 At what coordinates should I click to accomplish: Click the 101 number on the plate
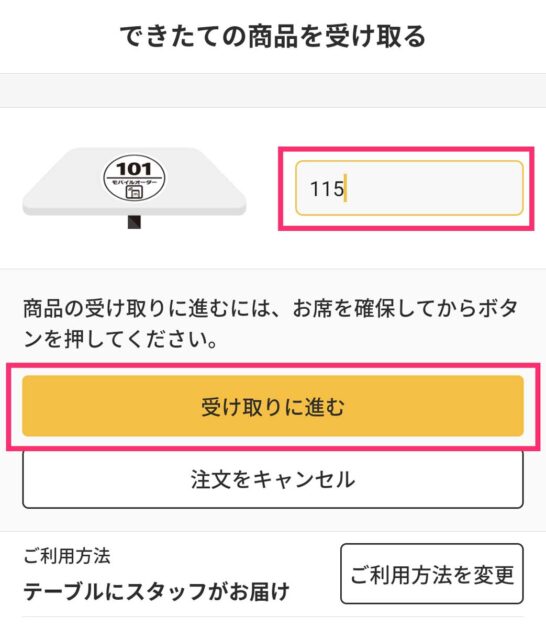point(134,169)
